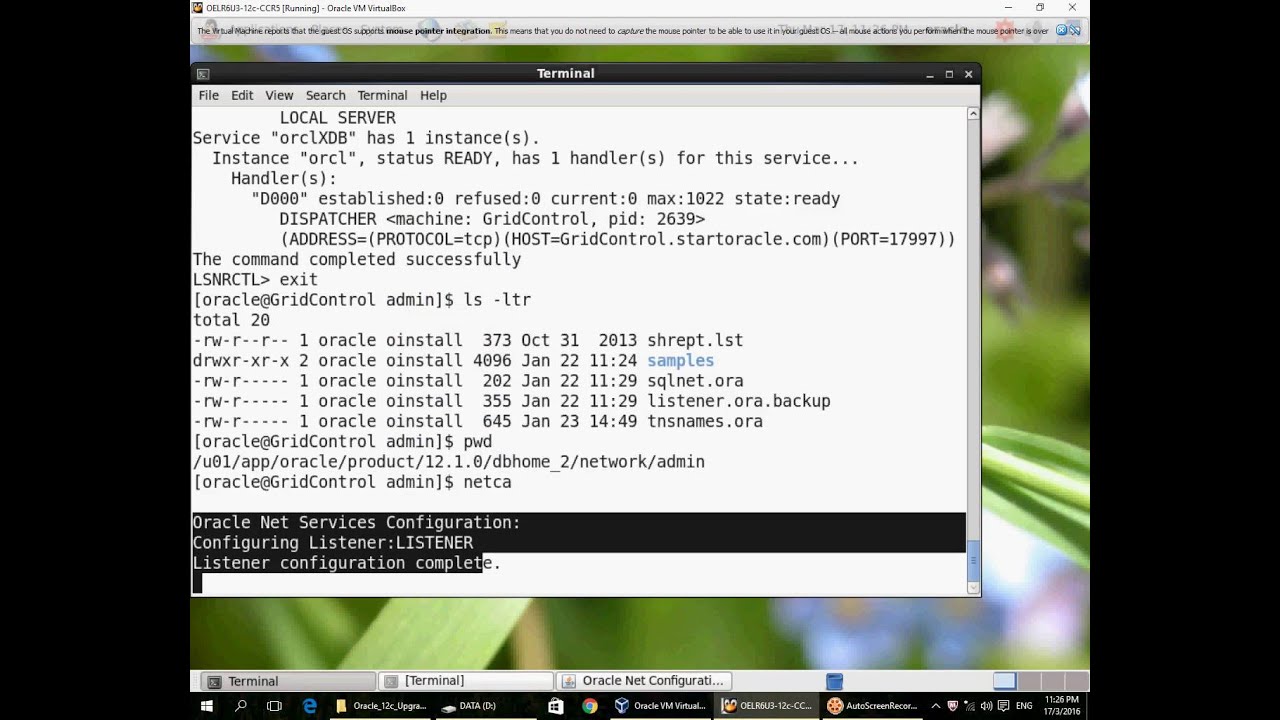Open Windows taskbar search

point(241,705)
